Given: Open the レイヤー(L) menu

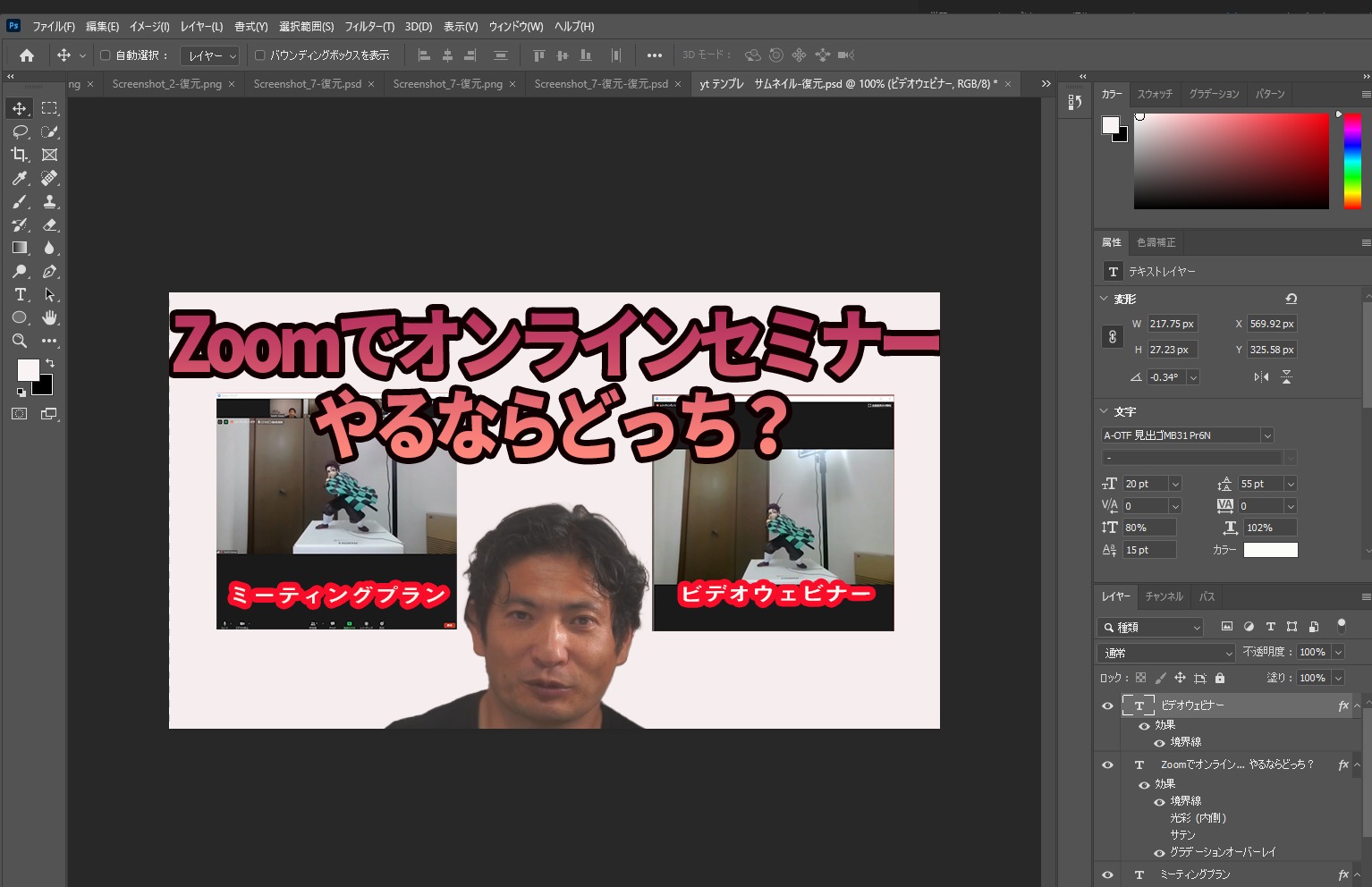Looking at the screenshot, I should coord(201,27).
